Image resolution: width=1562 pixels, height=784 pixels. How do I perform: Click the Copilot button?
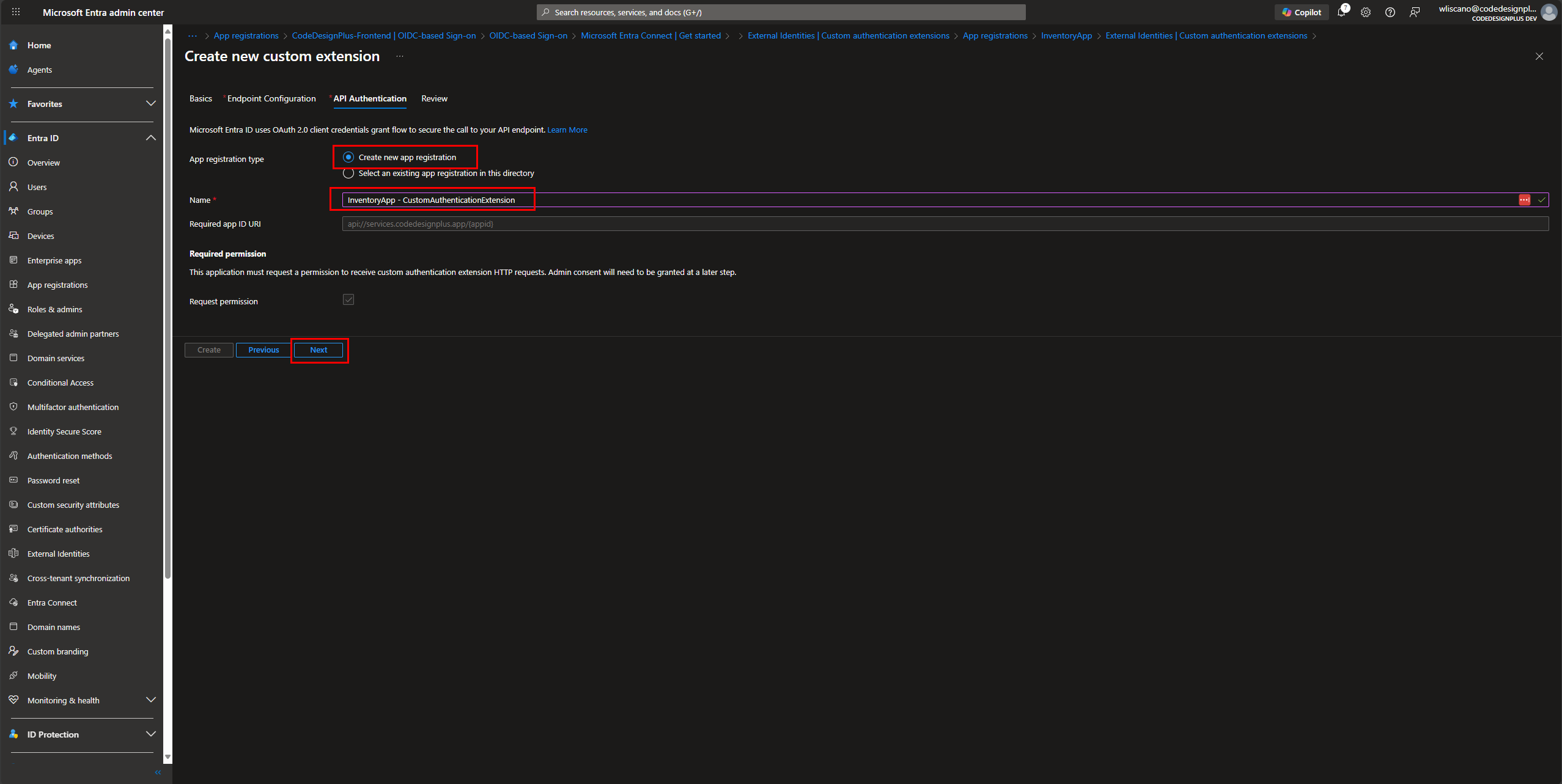pos(1302,12)
